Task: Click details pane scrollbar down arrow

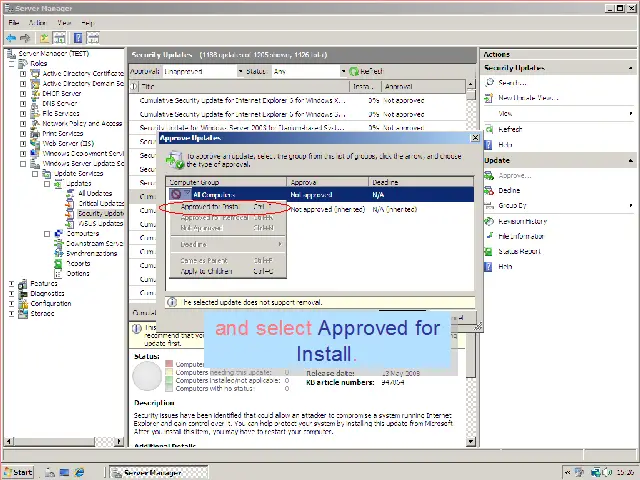Action: tap(471, 441)
